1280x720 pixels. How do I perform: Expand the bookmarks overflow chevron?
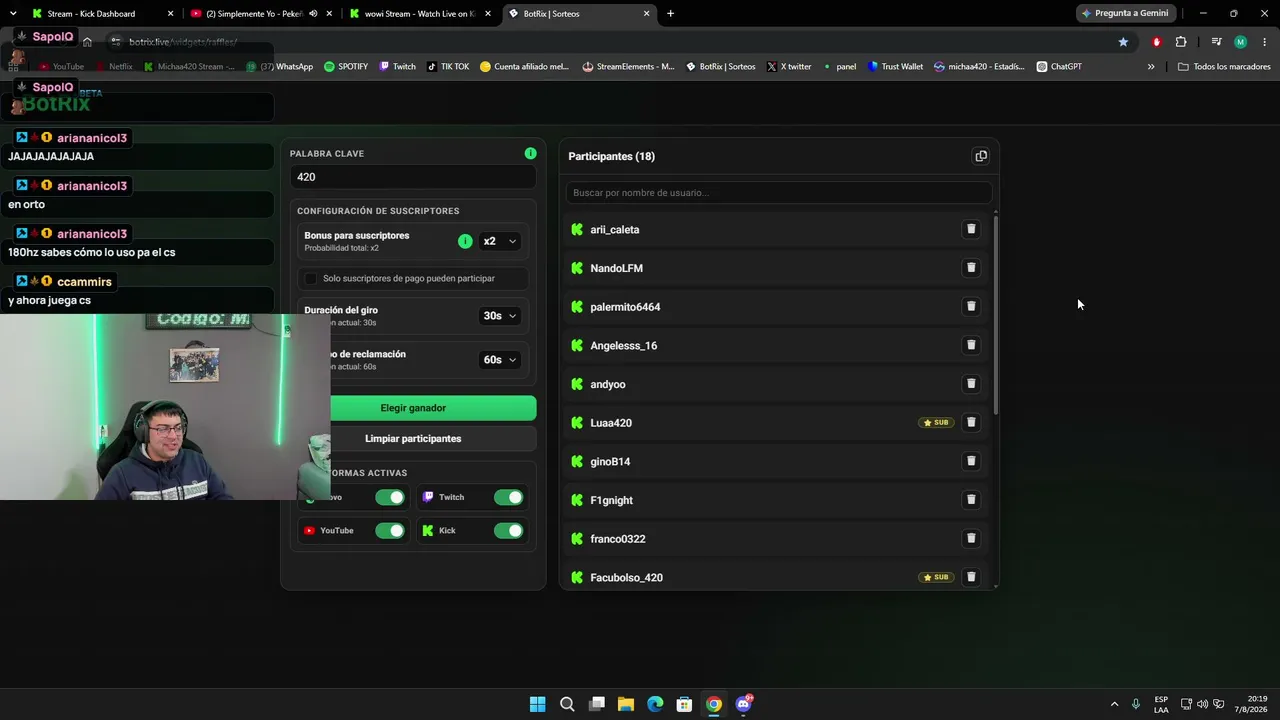click(x=1151, y=67)
